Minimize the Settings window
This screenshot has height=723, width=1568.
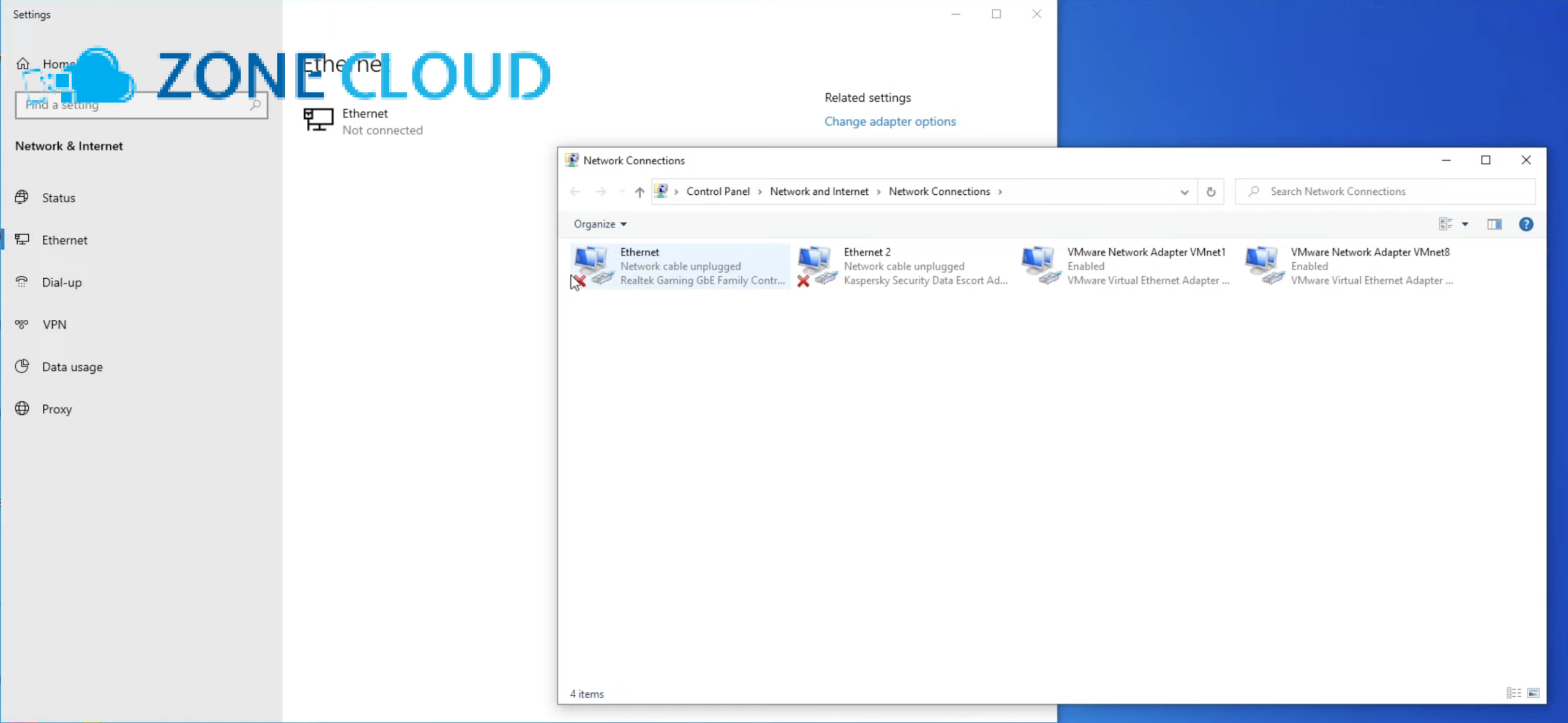pyautogui.click(x=956, y=14)
